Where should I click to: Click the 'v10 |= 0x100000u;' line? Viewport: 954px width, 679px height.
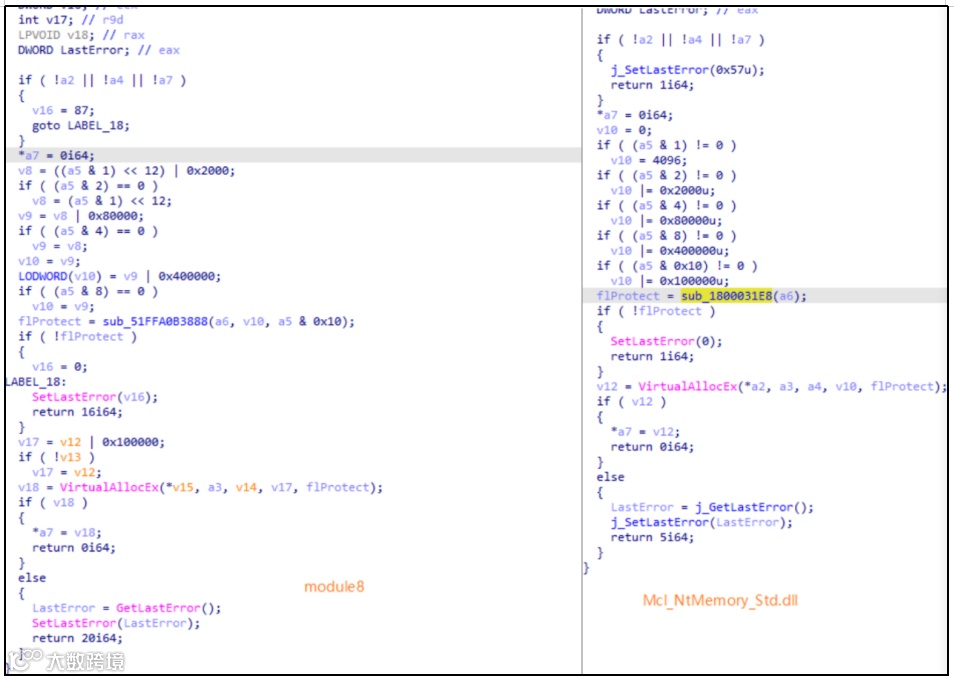[670, 281]
